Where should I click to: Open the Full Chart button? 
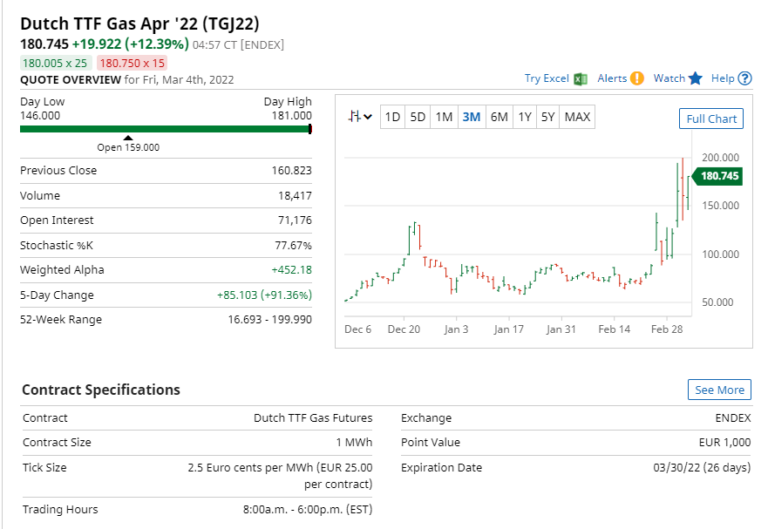tap(711, 119)
